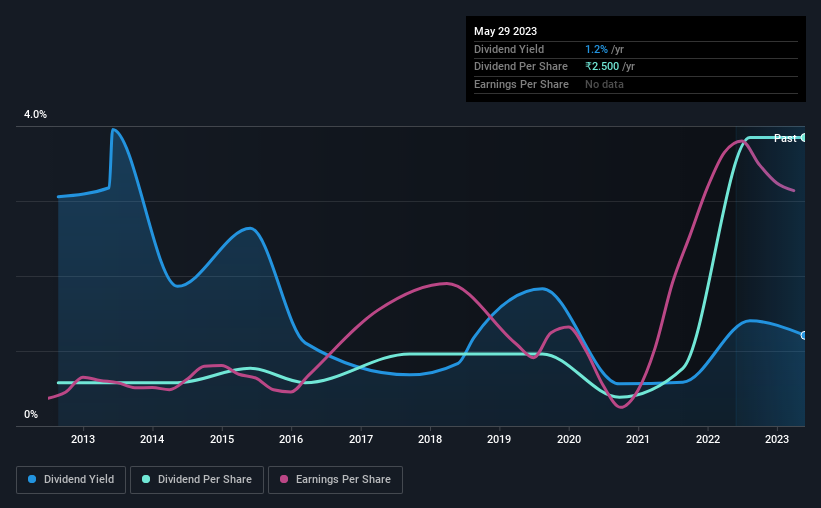Screen dimensions: 821x508
Task: Click the 0% y-axis label
Action: tap(31, 414)
